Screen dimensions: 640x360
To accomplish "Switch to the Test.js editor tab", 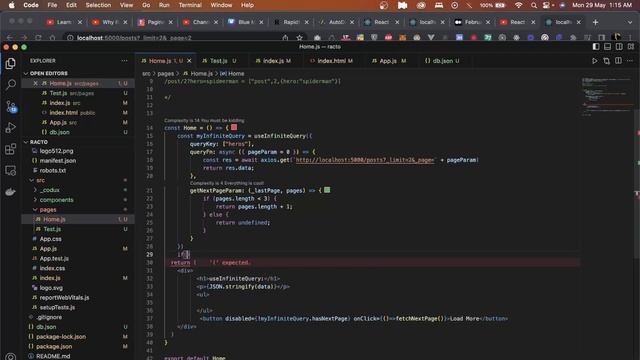I will 219,61.
